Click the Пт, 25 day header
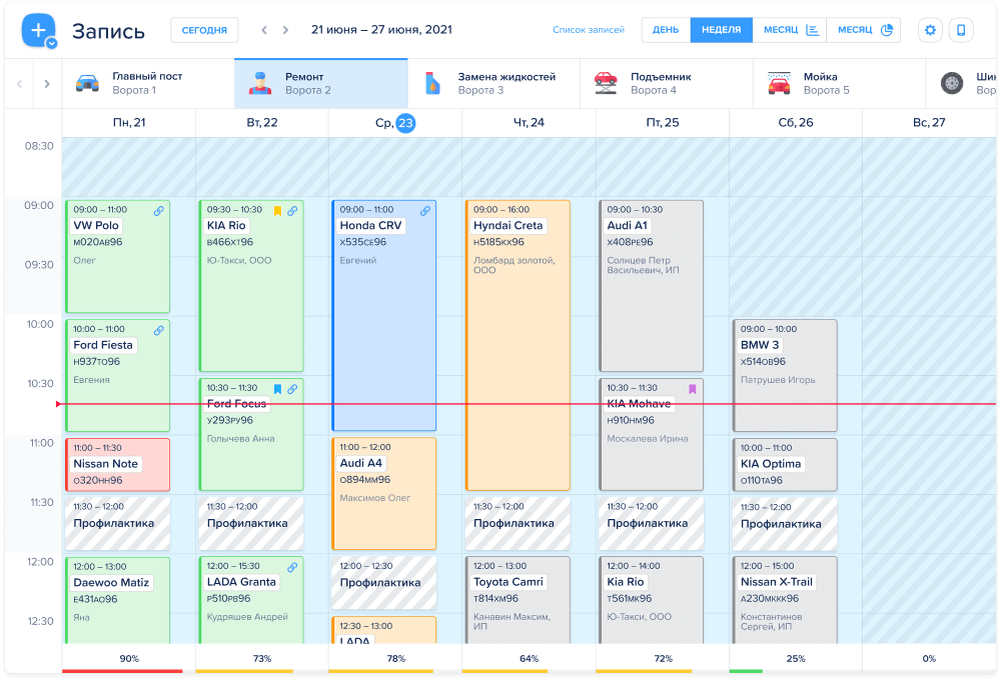This screenshot has height=681, width=1001. 662,123
